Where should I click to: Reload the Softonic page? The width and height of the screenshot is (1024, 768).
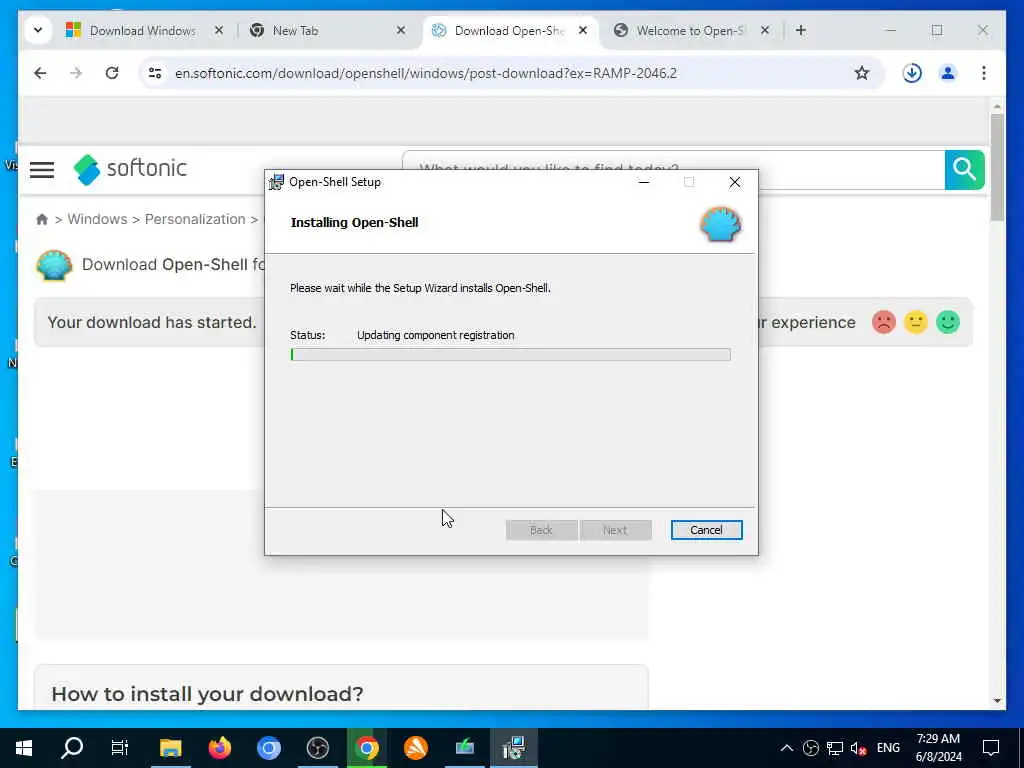112,73
